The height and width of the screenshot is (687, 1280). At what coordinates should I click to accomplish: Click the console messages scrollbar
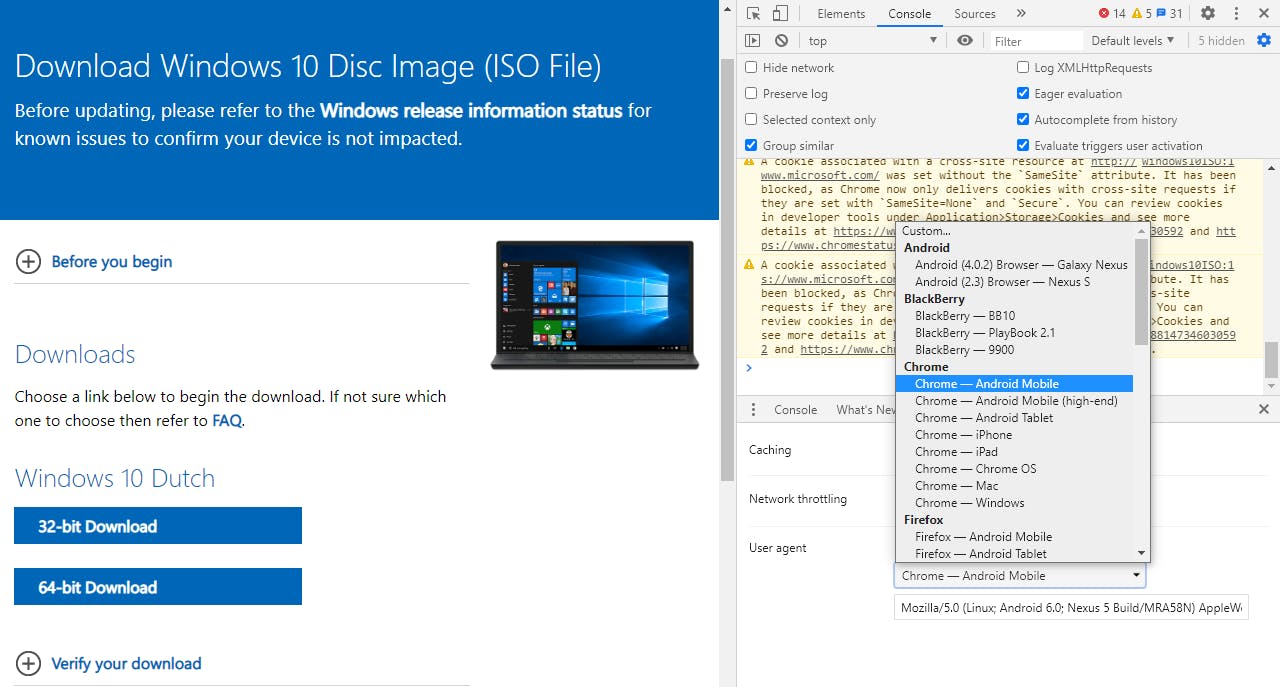point(1271,360)
